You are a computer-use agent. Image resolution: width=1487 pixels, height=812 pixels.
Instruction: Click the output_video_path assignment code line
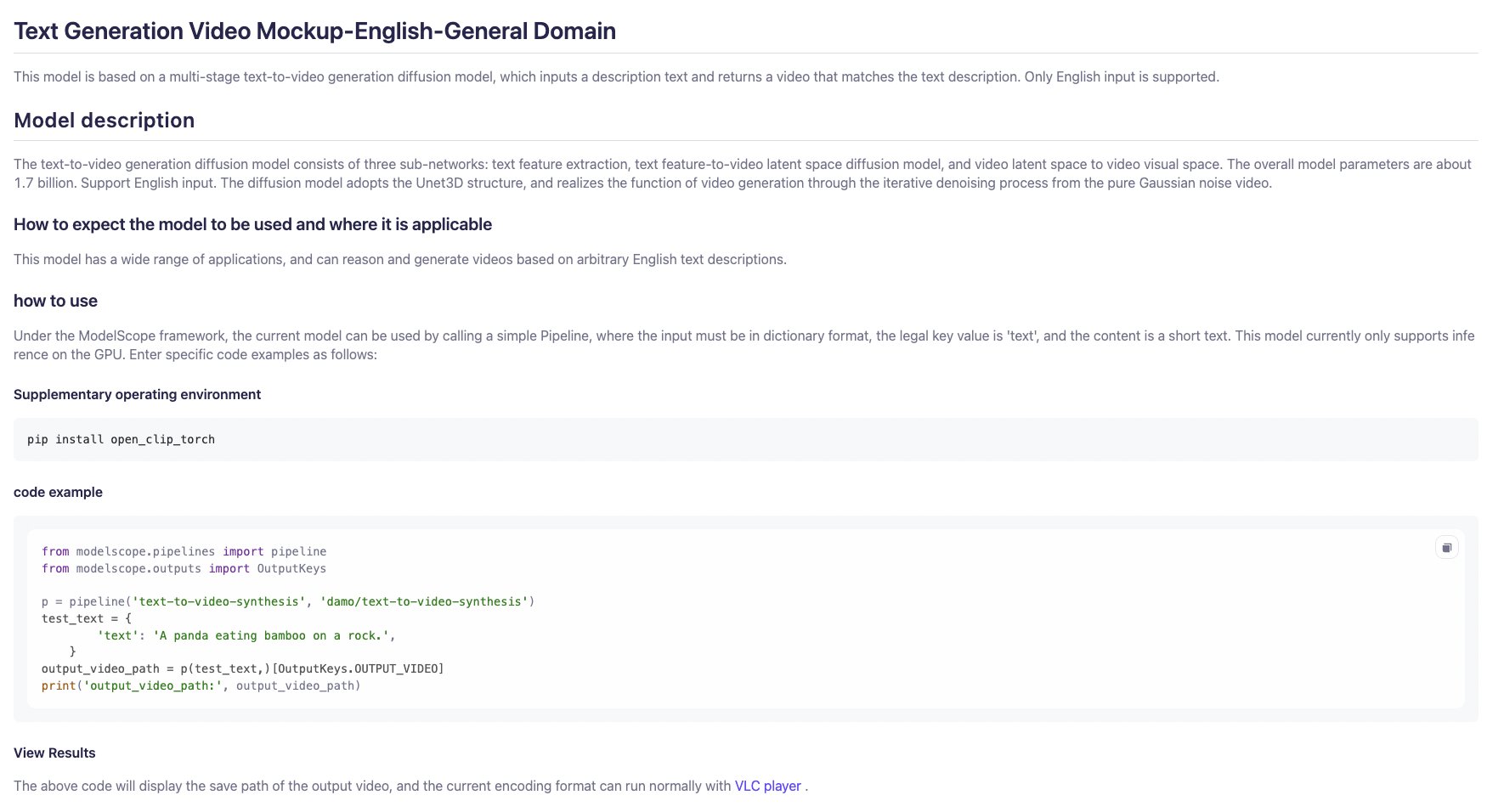tap(242, 668)
